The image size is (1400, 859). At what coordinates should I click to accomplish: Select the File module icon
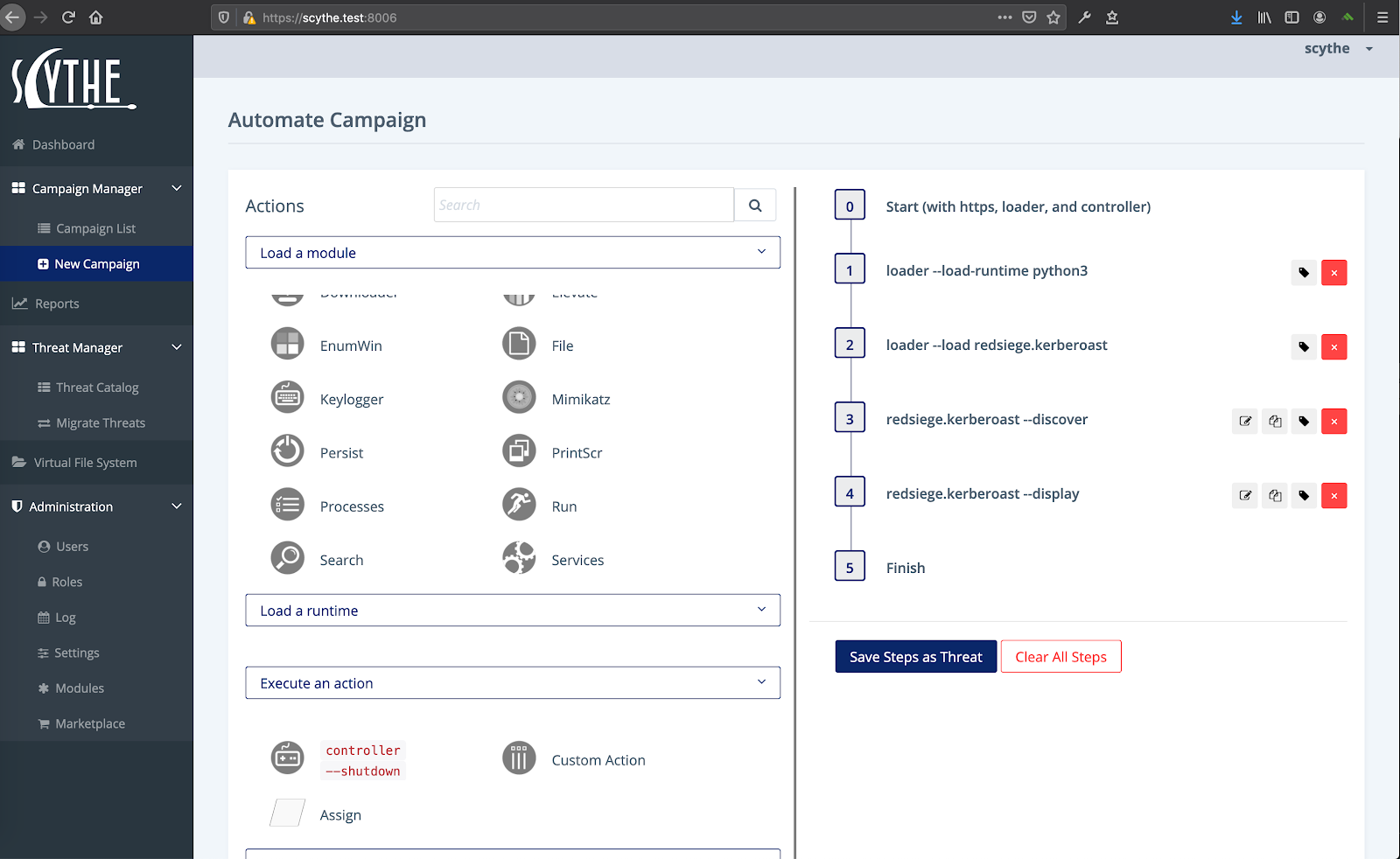pyautogui.click(x=519, y=345)
